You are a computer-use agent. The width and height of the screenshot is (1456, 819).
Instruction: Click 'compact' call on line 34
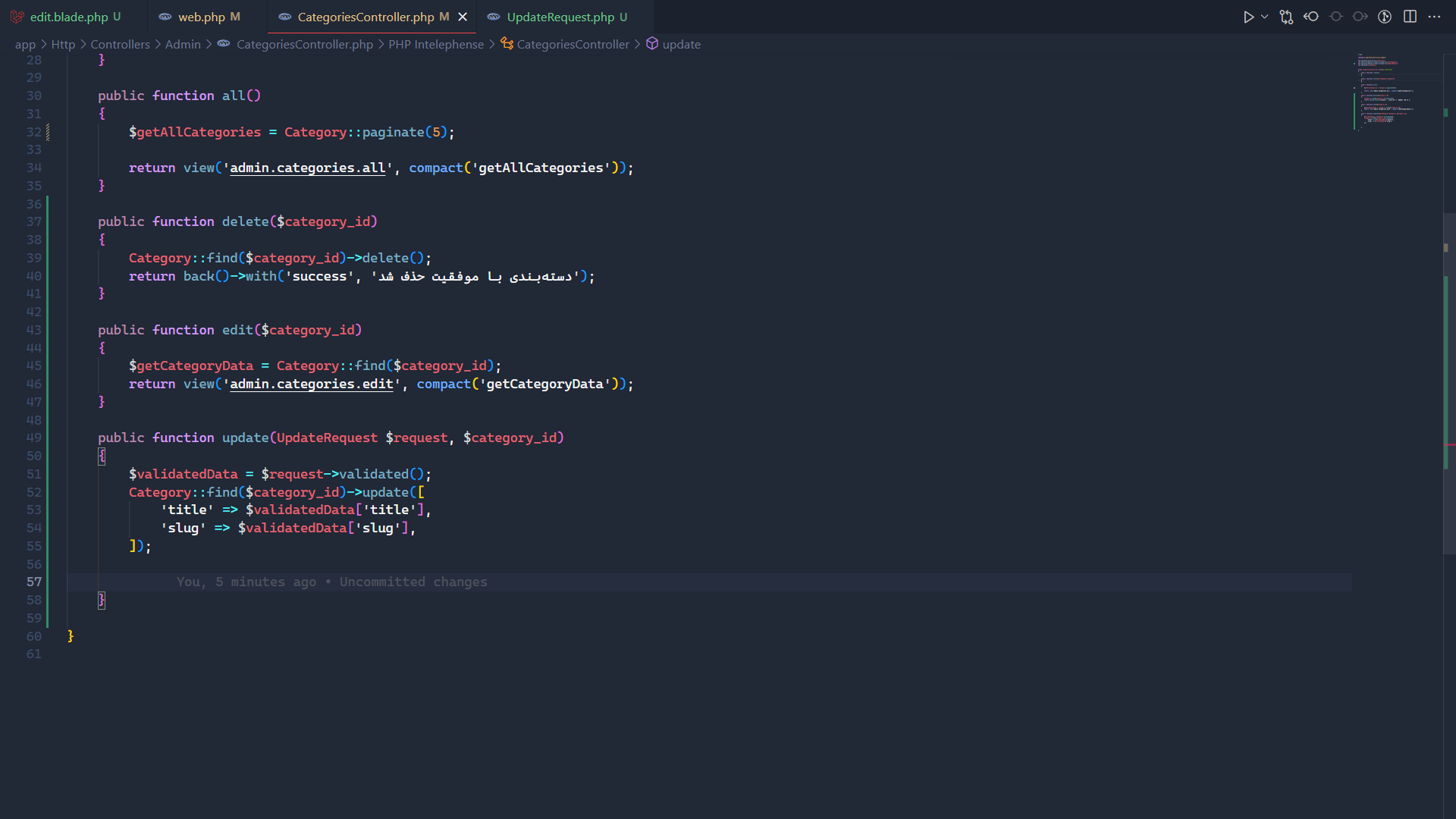435,168
